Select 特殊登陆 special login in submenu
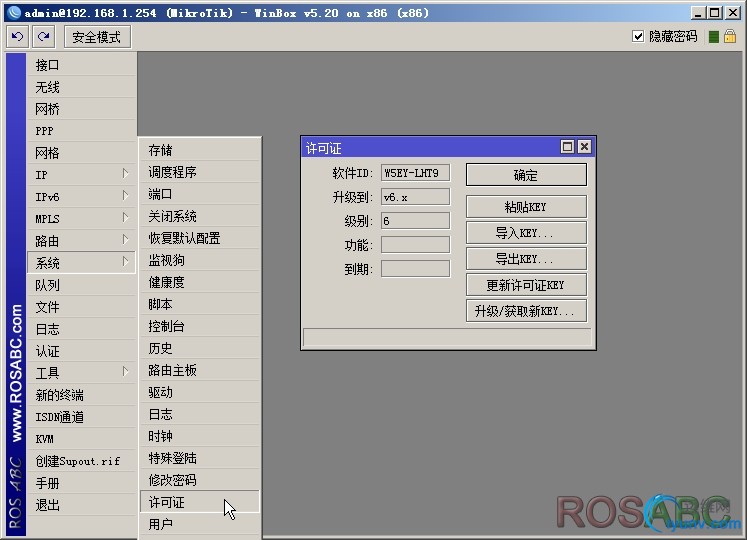 click(200, 458)
